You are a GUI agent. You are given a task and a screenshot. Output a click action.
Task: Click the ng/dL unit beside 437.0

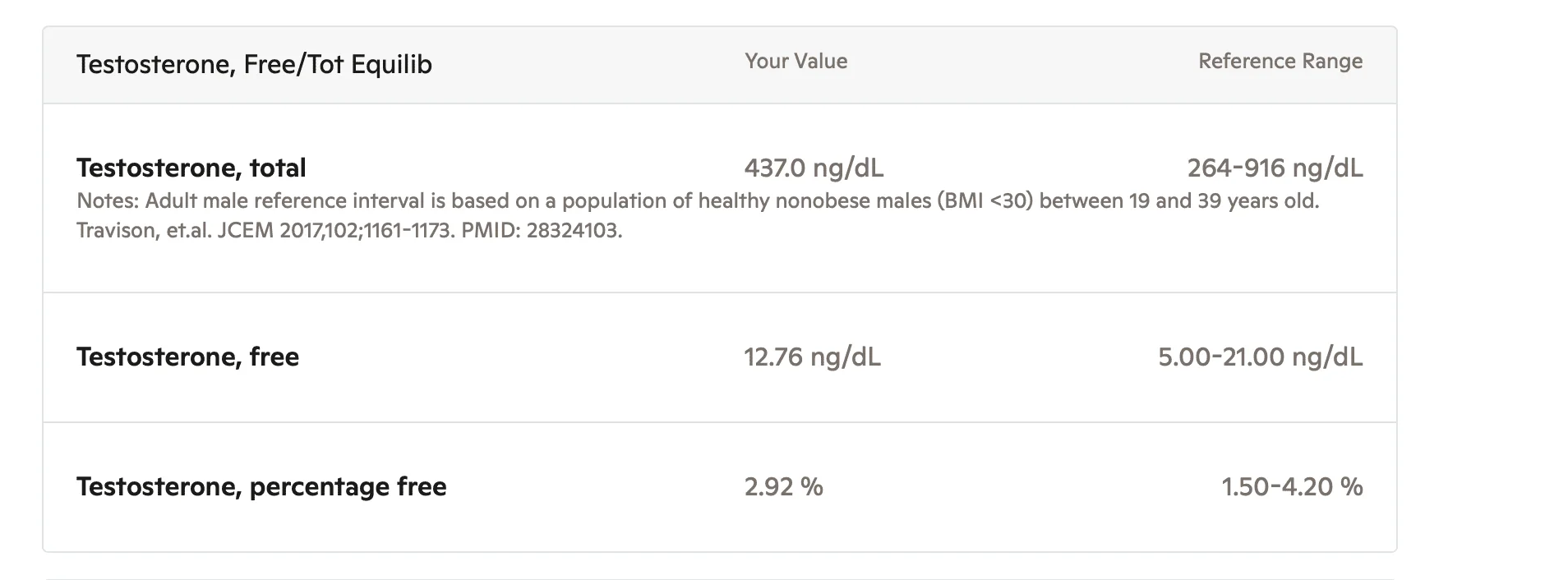(x=848, y=168)
